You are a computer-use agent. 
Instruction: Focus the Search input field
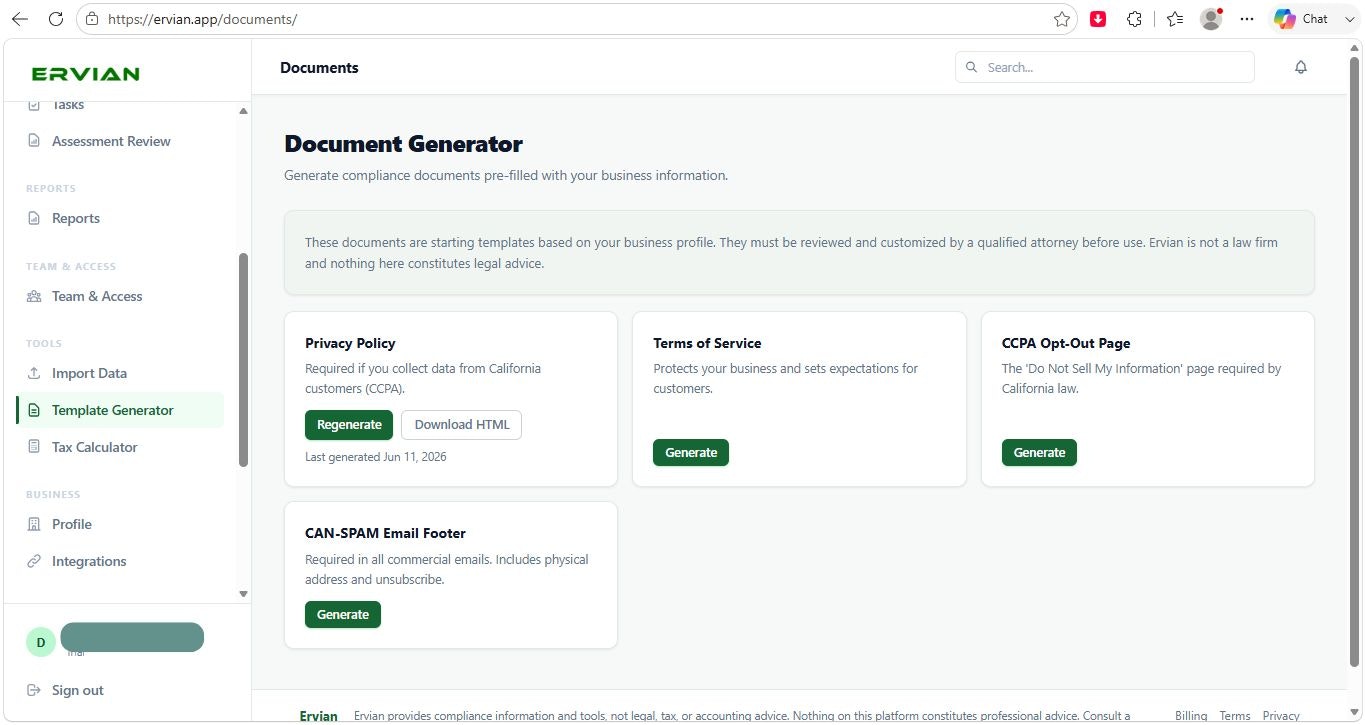(x=1105, y=67)
